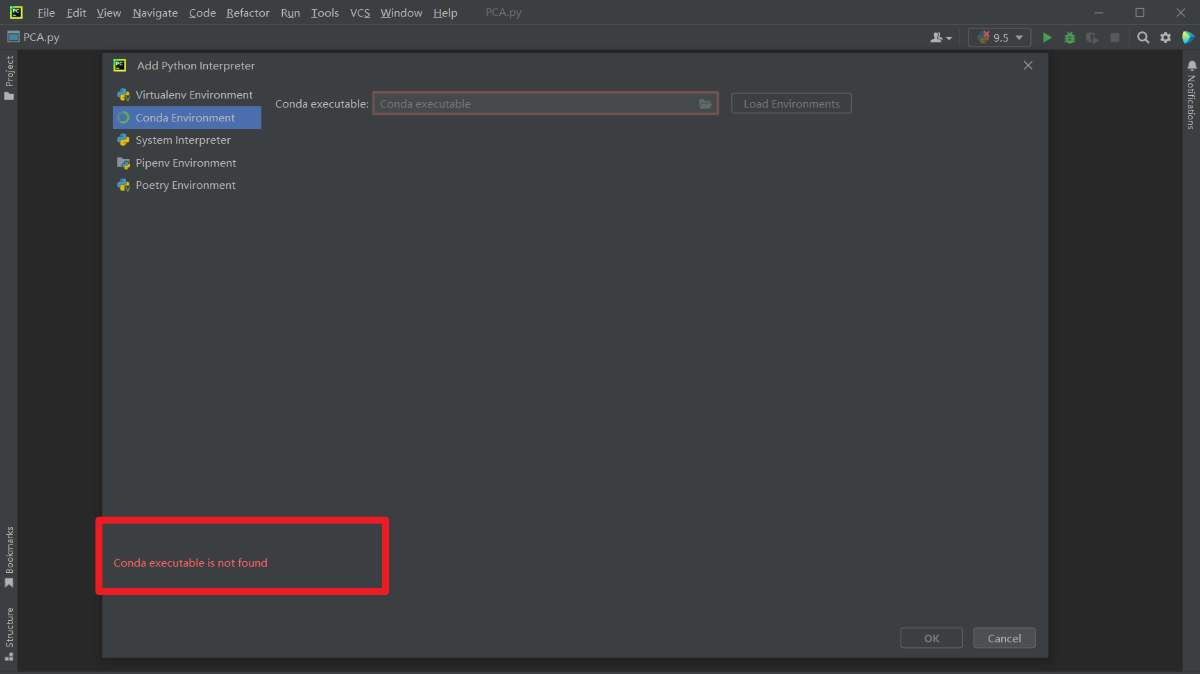The height and width of the screenshot is (674, 1200).
Task: Open Search Everywhere magnifier icon
Action: point(1143,38)
